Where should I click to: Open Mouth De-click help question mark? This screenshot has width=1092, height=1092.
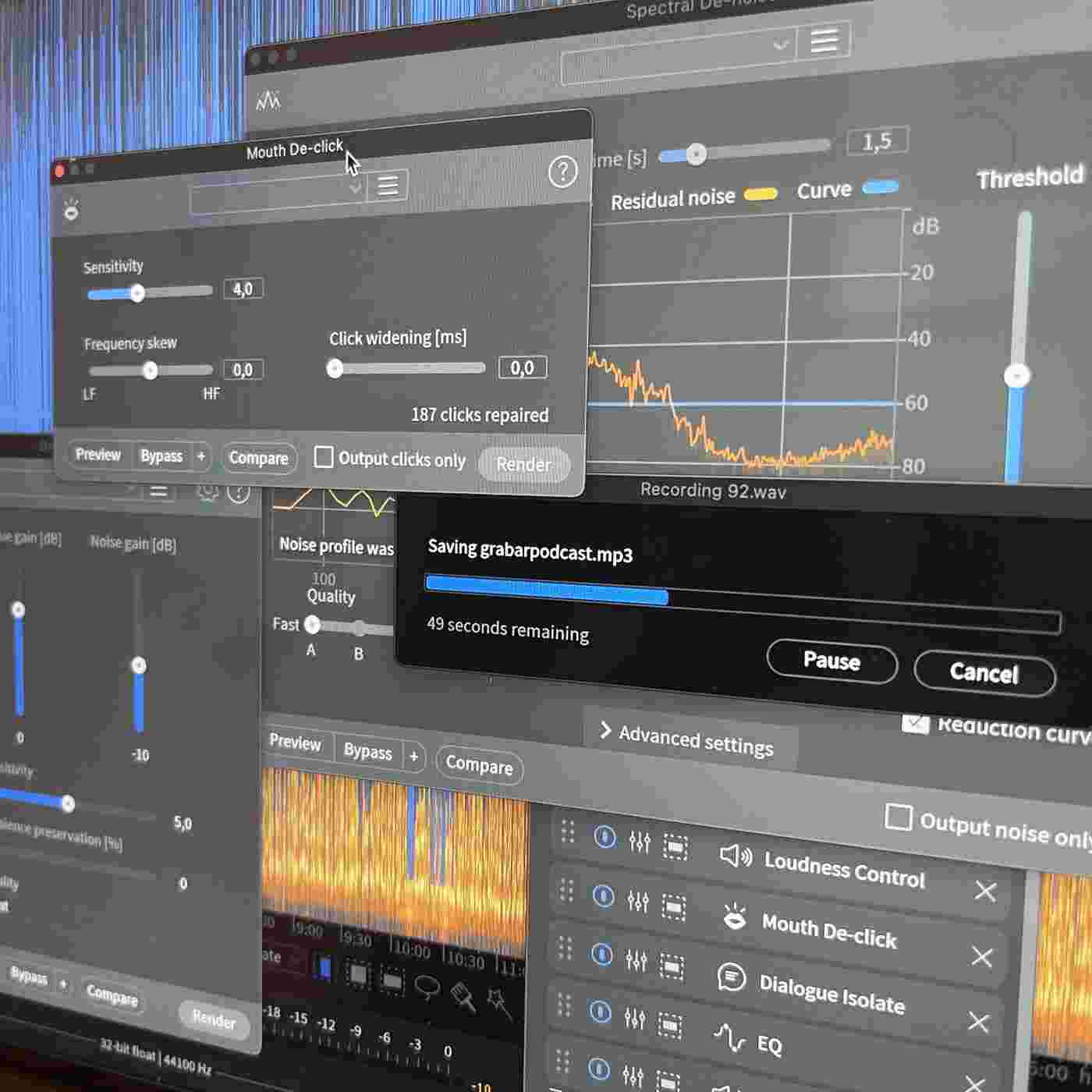point(562,172)
